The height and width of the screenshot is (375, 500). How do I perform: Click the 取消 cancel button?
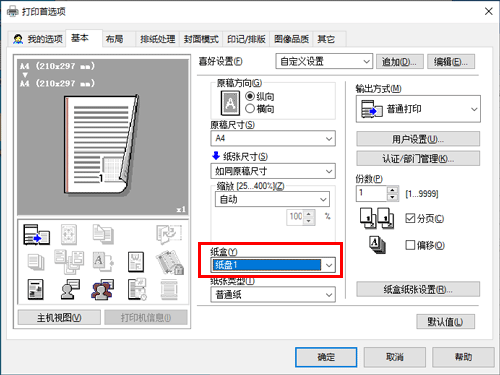pyautogui.click(x=395, y=357)
